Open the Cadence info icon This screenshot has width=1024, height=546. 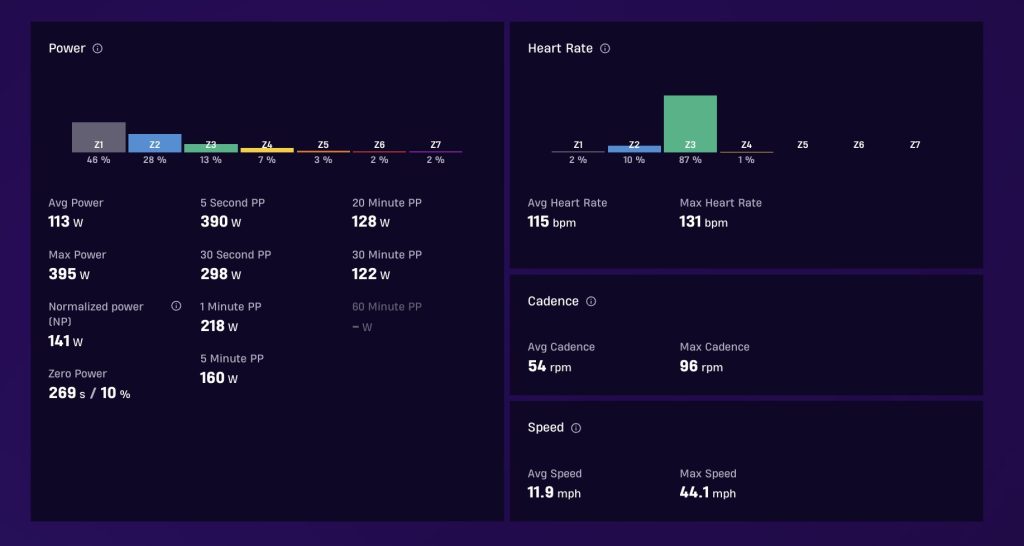(591, 301)
